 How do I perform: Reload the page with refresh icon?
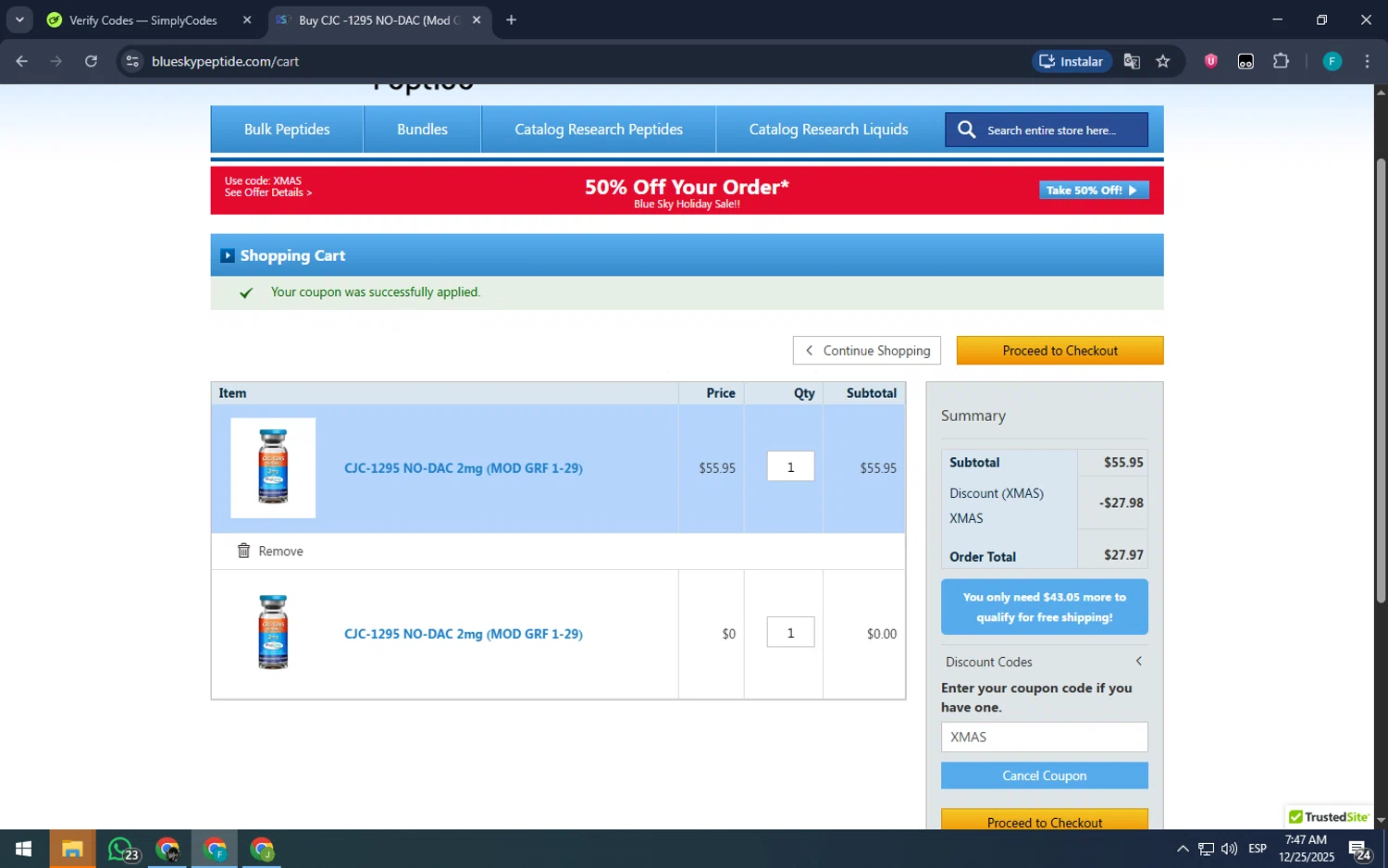click(x=91, y=61)
